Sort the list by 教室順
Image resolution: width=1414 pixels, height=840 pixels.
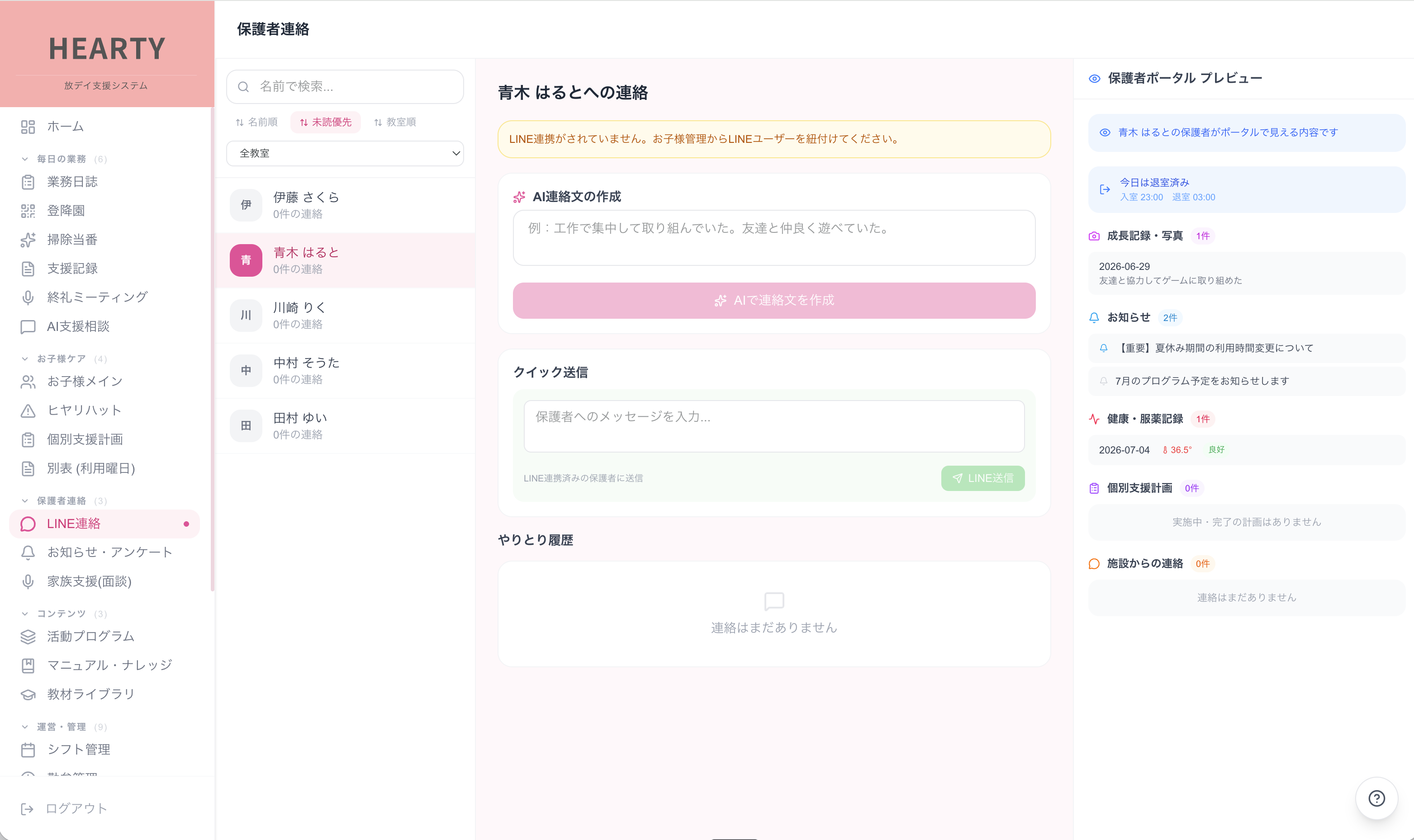coord(395,122)
